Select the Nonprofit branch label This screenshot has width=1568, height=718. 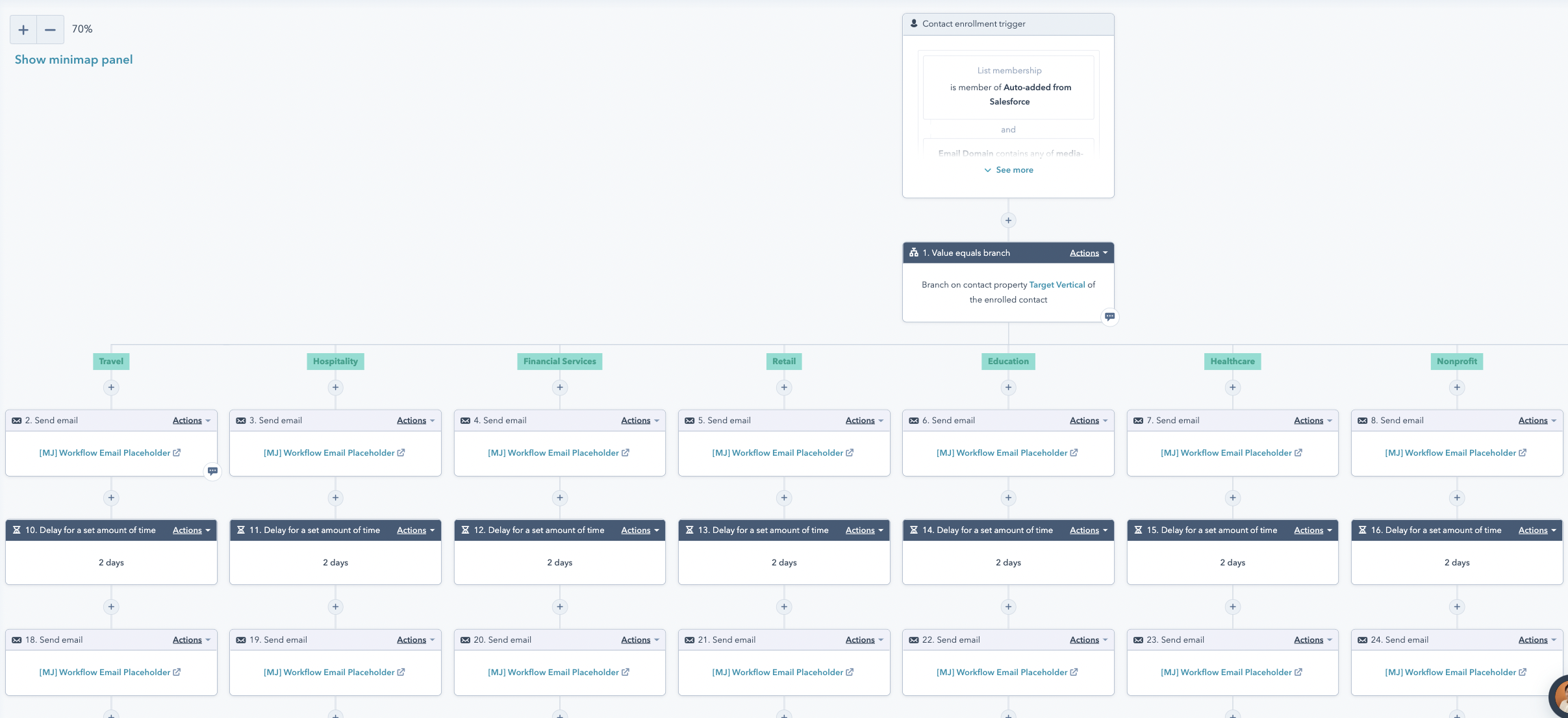click(x=1456, y=362)
